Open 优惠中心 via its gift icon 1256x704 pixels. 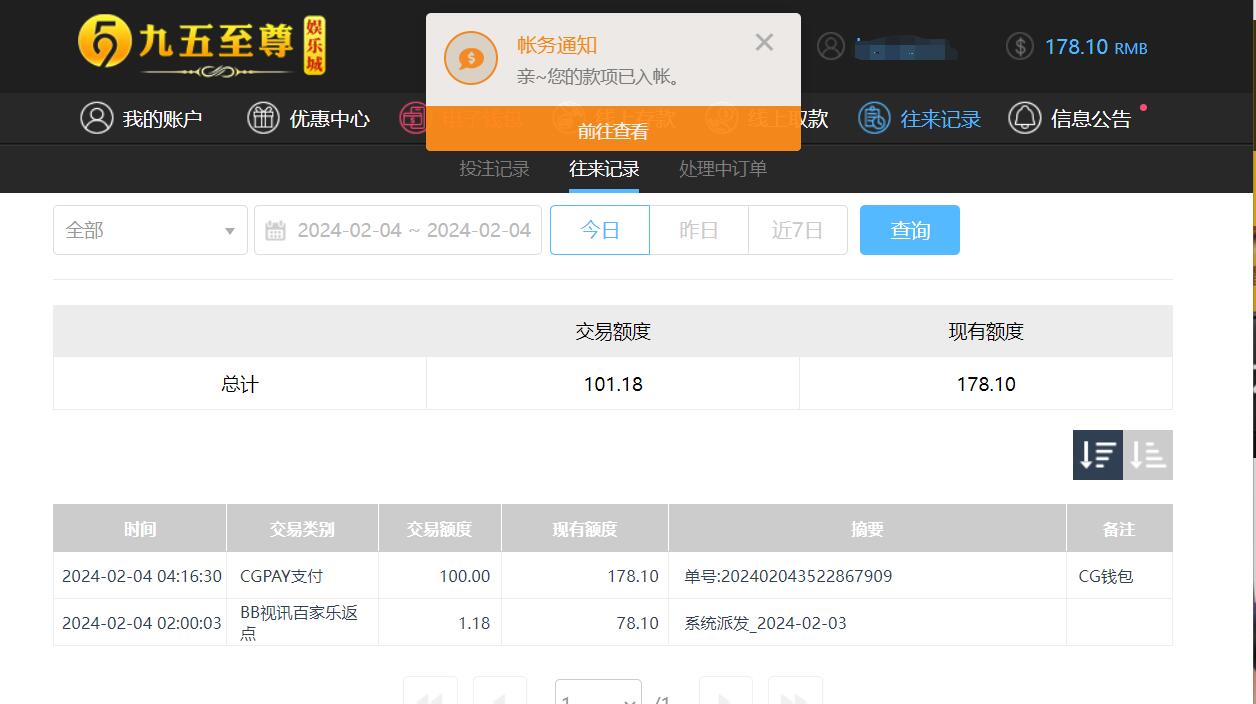coord(263,118)
